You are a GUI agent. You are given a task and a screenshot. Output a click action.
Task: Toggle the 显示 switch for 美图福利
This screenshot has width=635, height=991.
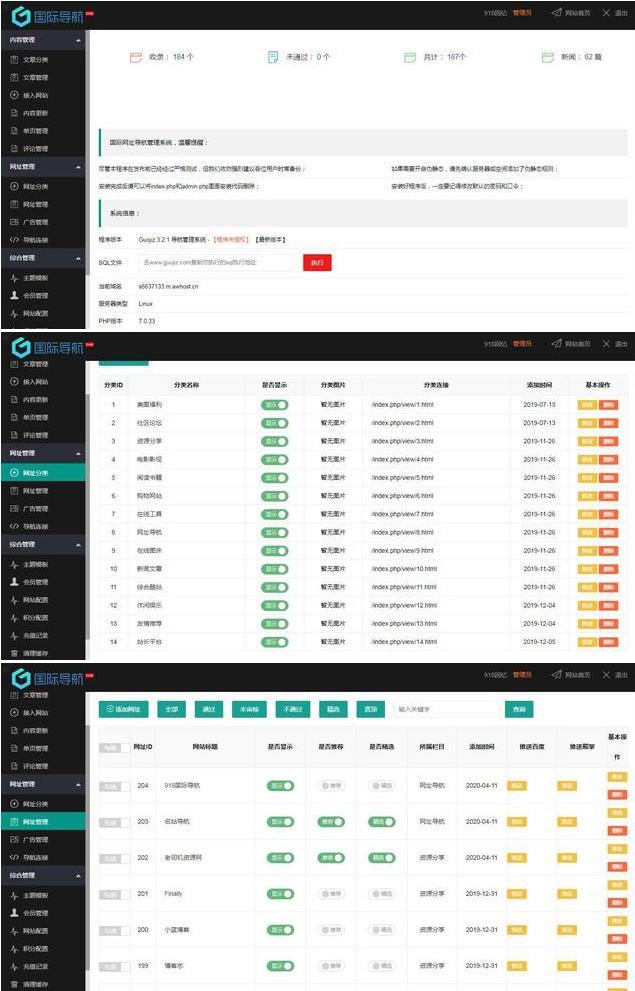coord(275,404)
